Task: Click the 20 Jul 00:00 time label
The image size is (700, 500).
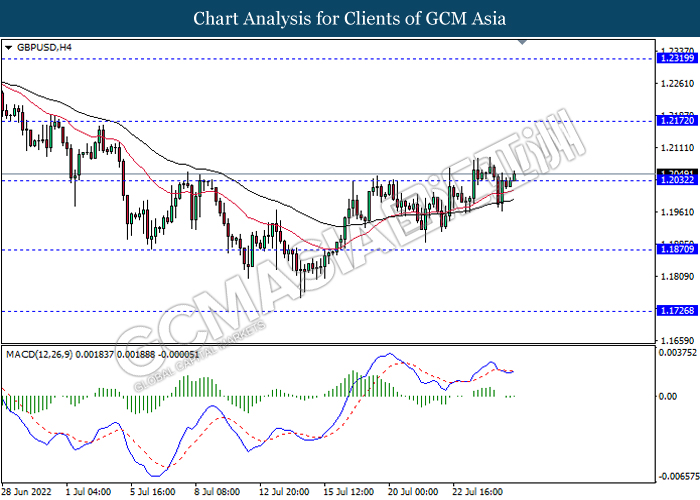Action: 413,492
